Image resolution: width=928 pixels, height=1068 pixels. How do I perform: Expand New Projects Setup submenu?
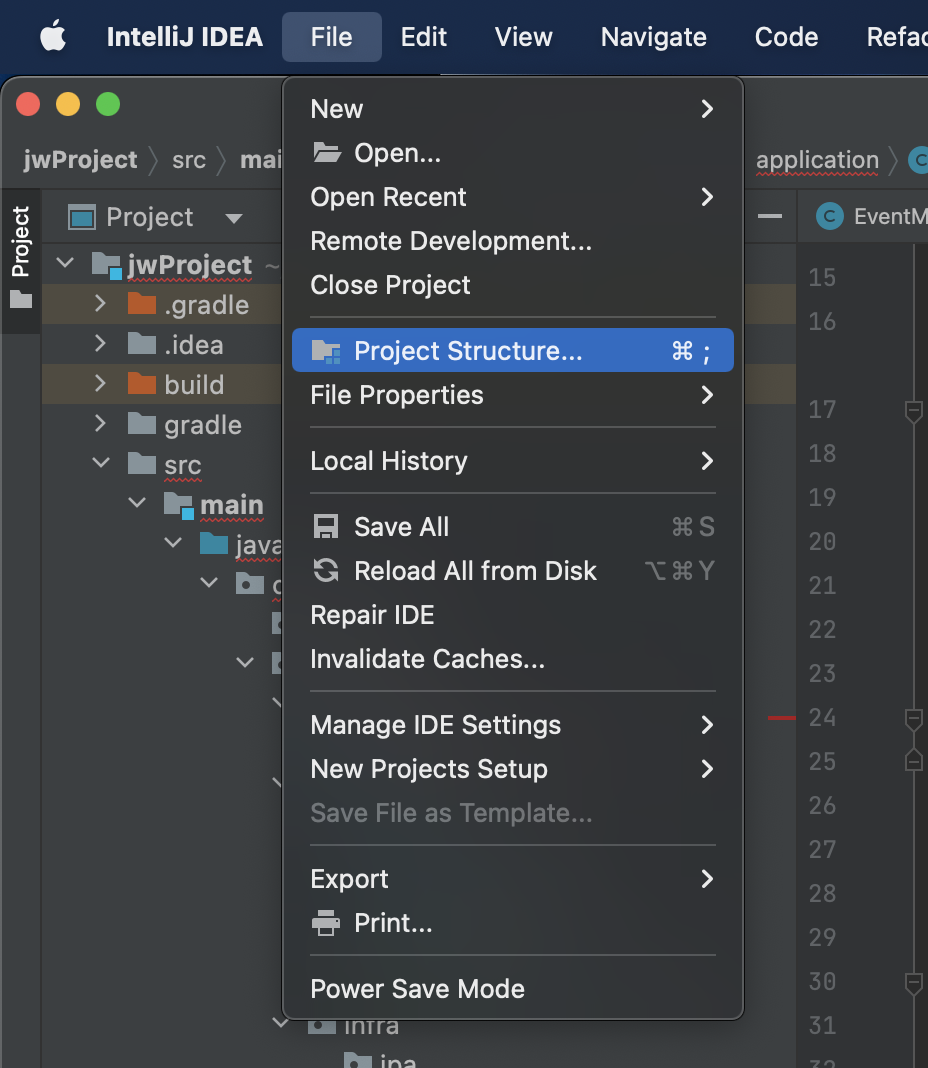512,769
